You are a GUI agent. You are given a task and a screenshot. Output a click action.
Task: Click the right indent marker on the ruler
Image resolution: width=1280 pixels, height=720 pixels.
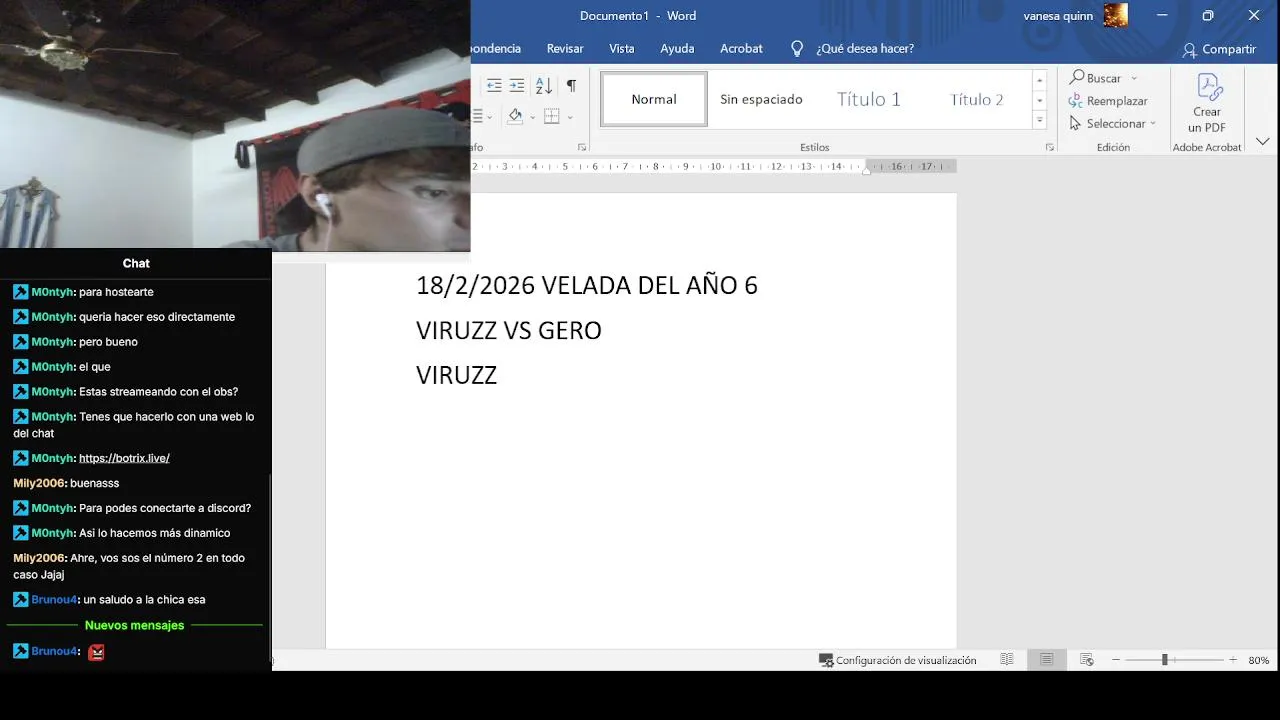coord(866,170)
